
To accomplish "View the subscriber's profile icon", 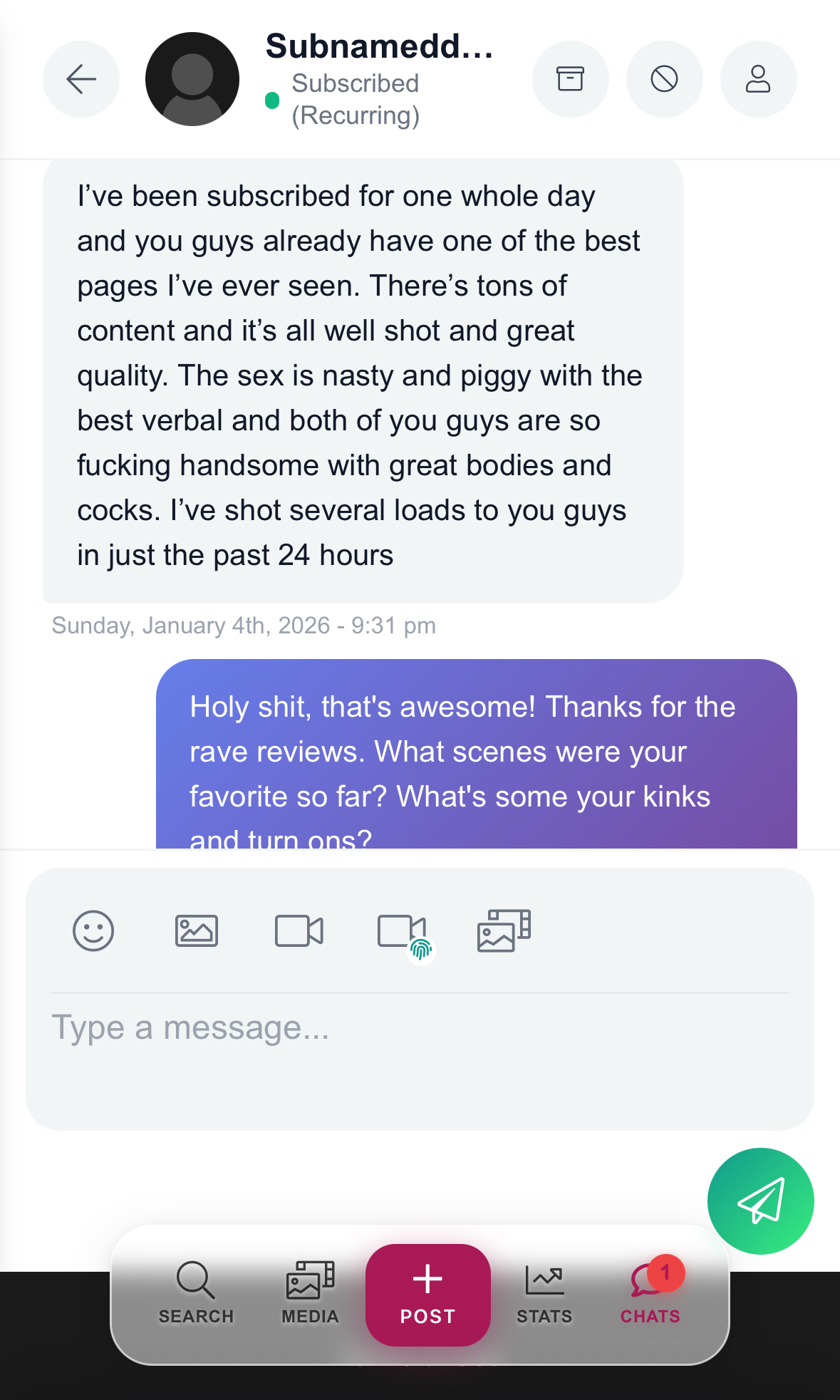I will (x=758, y=79).
